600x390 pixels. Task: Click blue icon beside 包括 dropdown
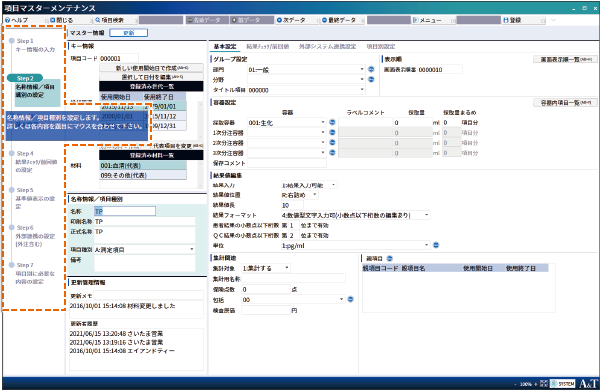[351, 299]
